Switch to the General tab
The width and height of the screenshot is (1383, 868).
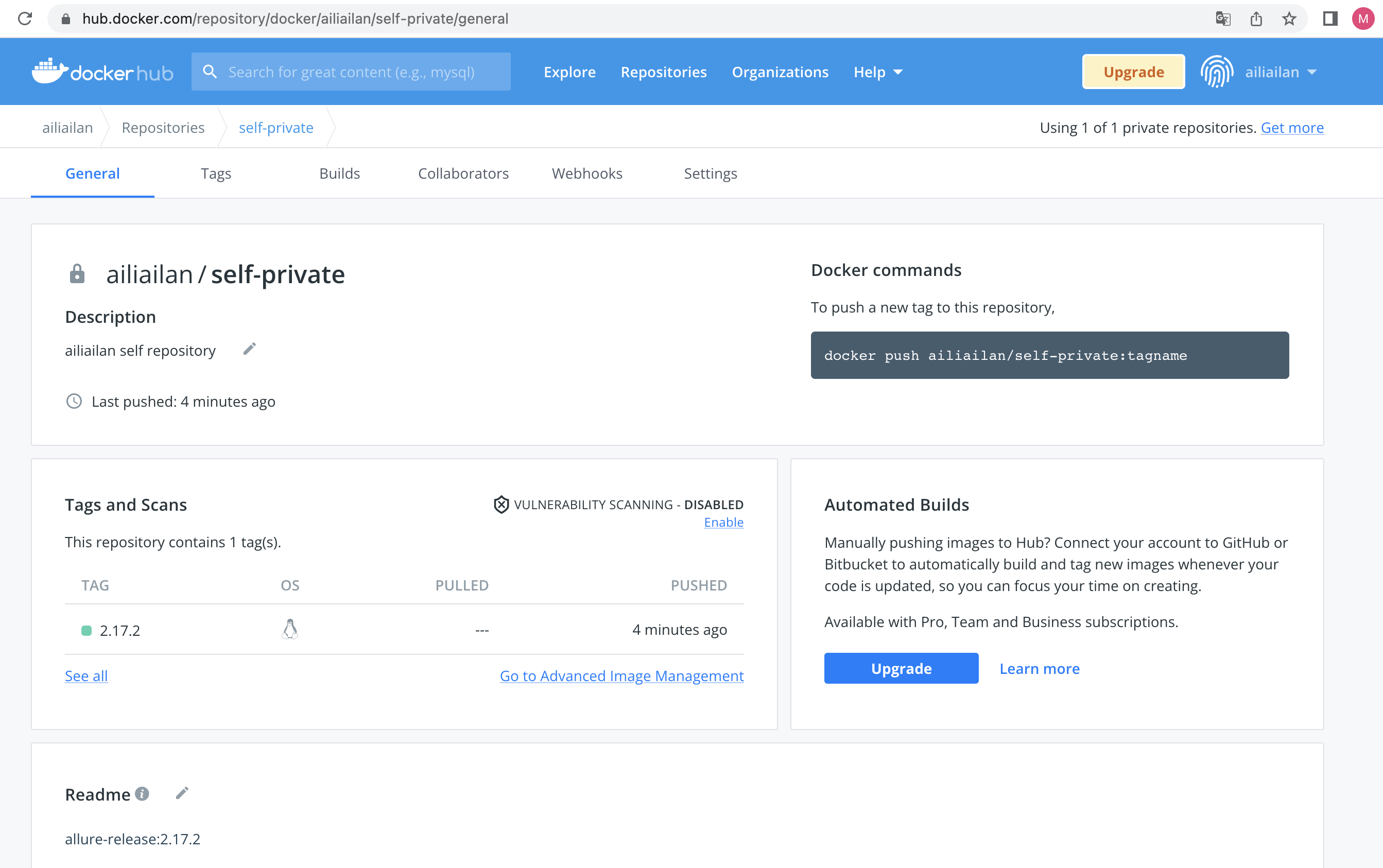point(93,173)
